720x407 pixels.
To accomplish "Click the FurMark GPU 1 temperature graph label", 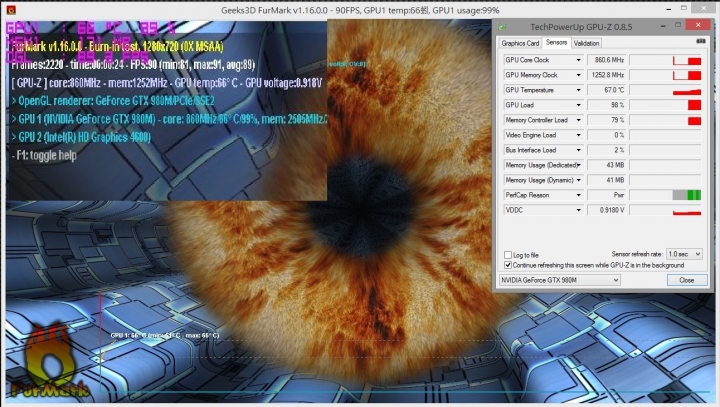I will [x=165, y=335].
